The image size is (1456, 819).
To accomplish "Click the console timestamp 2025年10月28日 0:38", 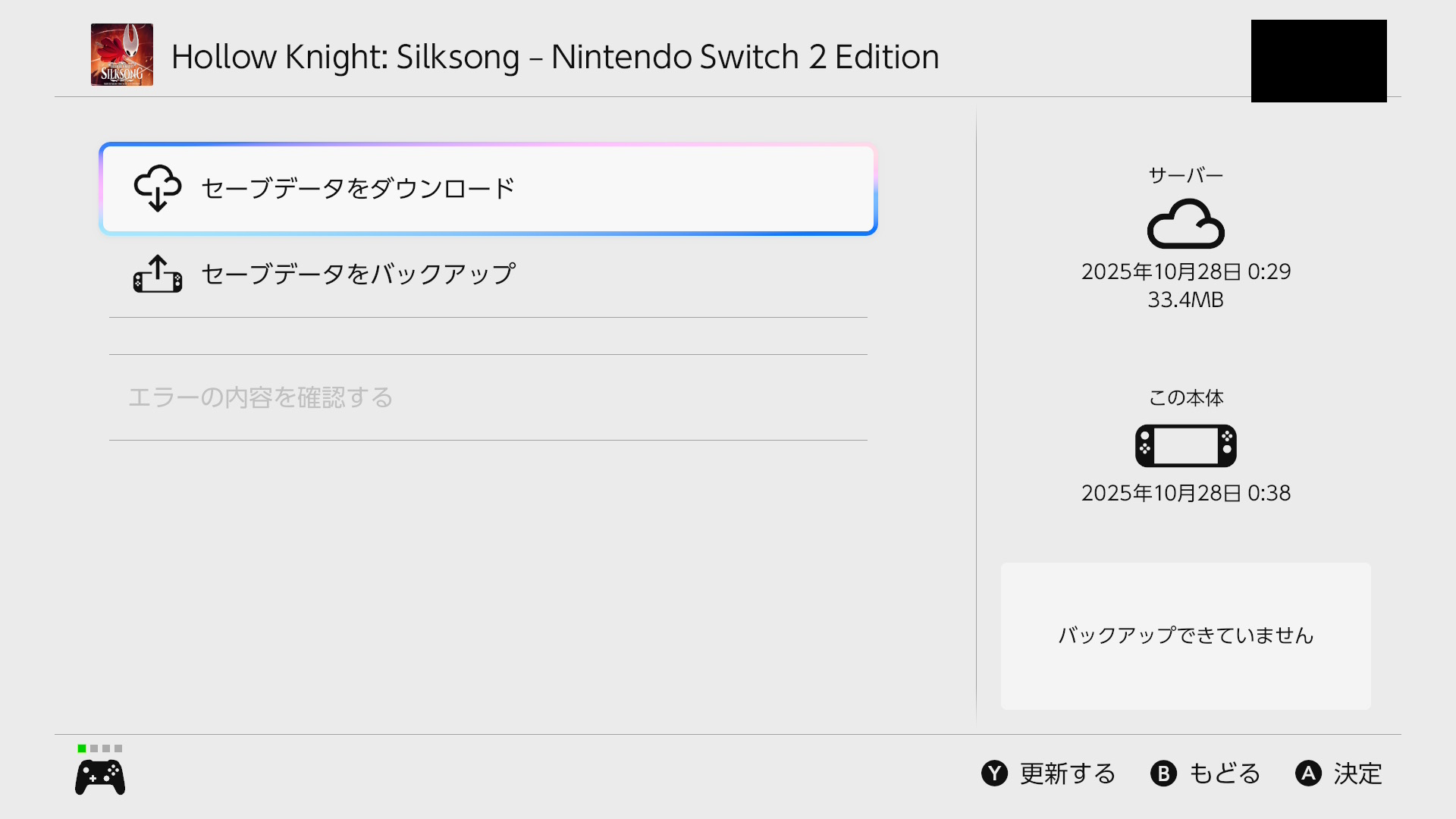I will pyautogui.click(x=1185, y=493).
